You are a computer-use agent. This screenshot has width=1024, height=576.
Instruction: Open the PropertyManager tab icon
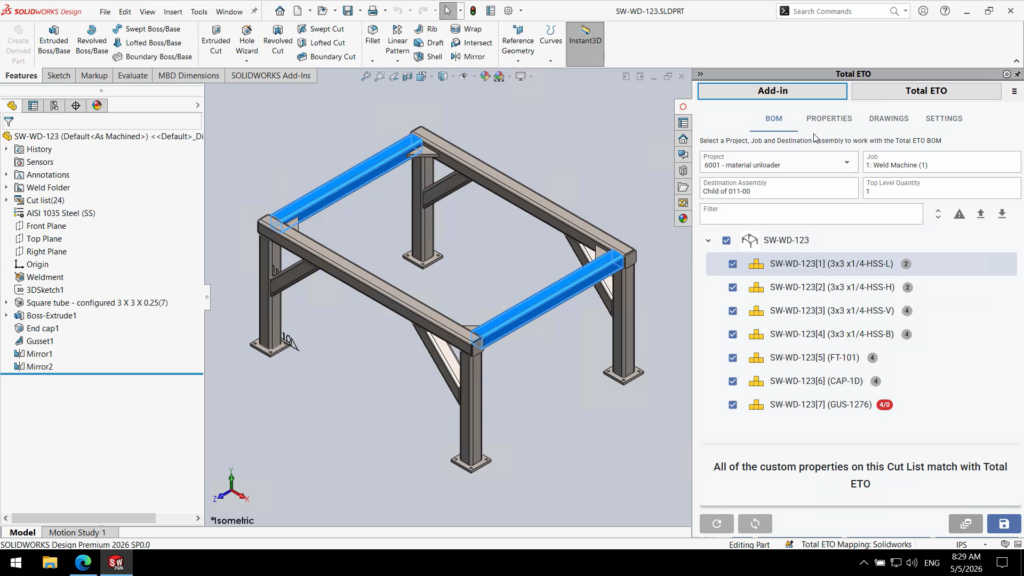click(x=33, y=105)
